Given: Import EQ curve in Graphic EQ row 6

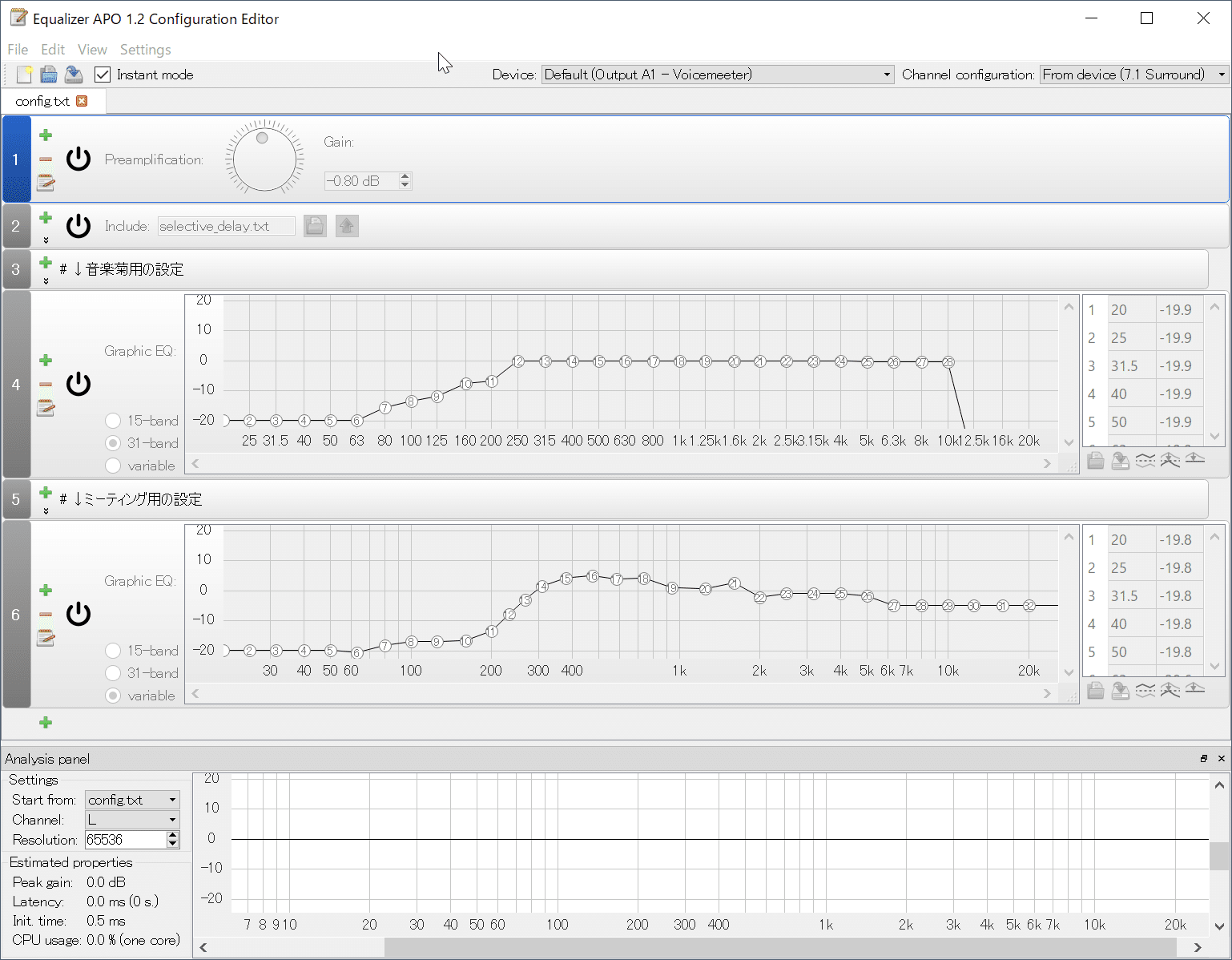Looking at the screenshot, I should pos(1096,690).
